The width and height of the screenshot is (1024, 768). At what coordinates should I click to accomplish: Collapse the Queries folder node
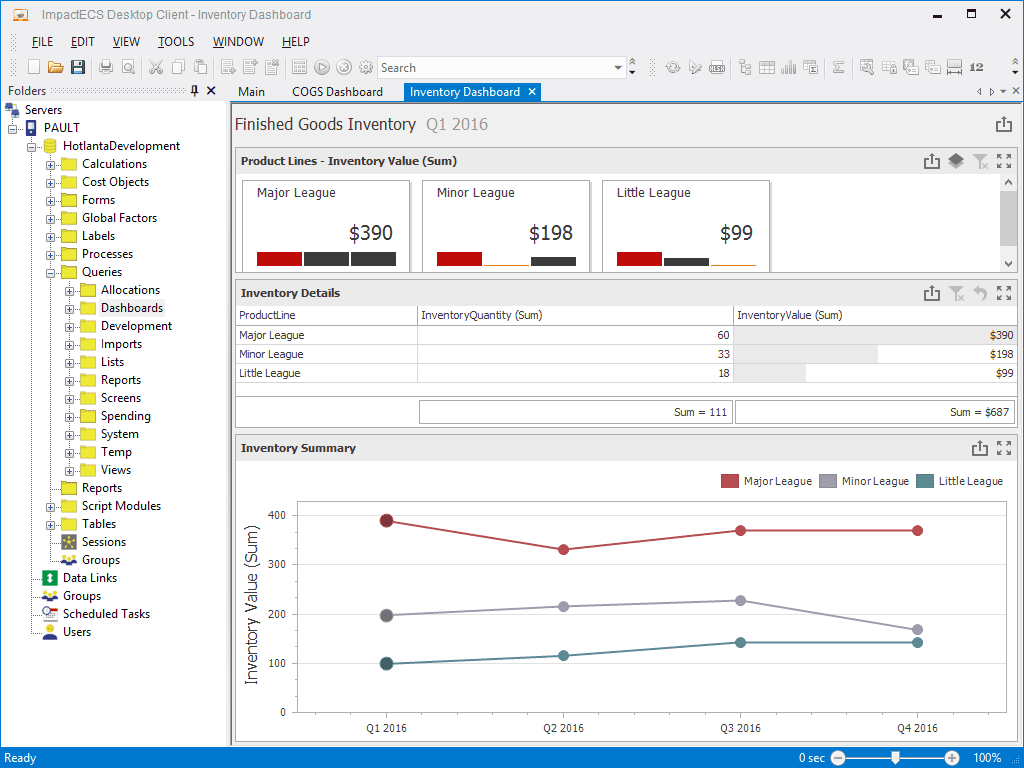50,272
